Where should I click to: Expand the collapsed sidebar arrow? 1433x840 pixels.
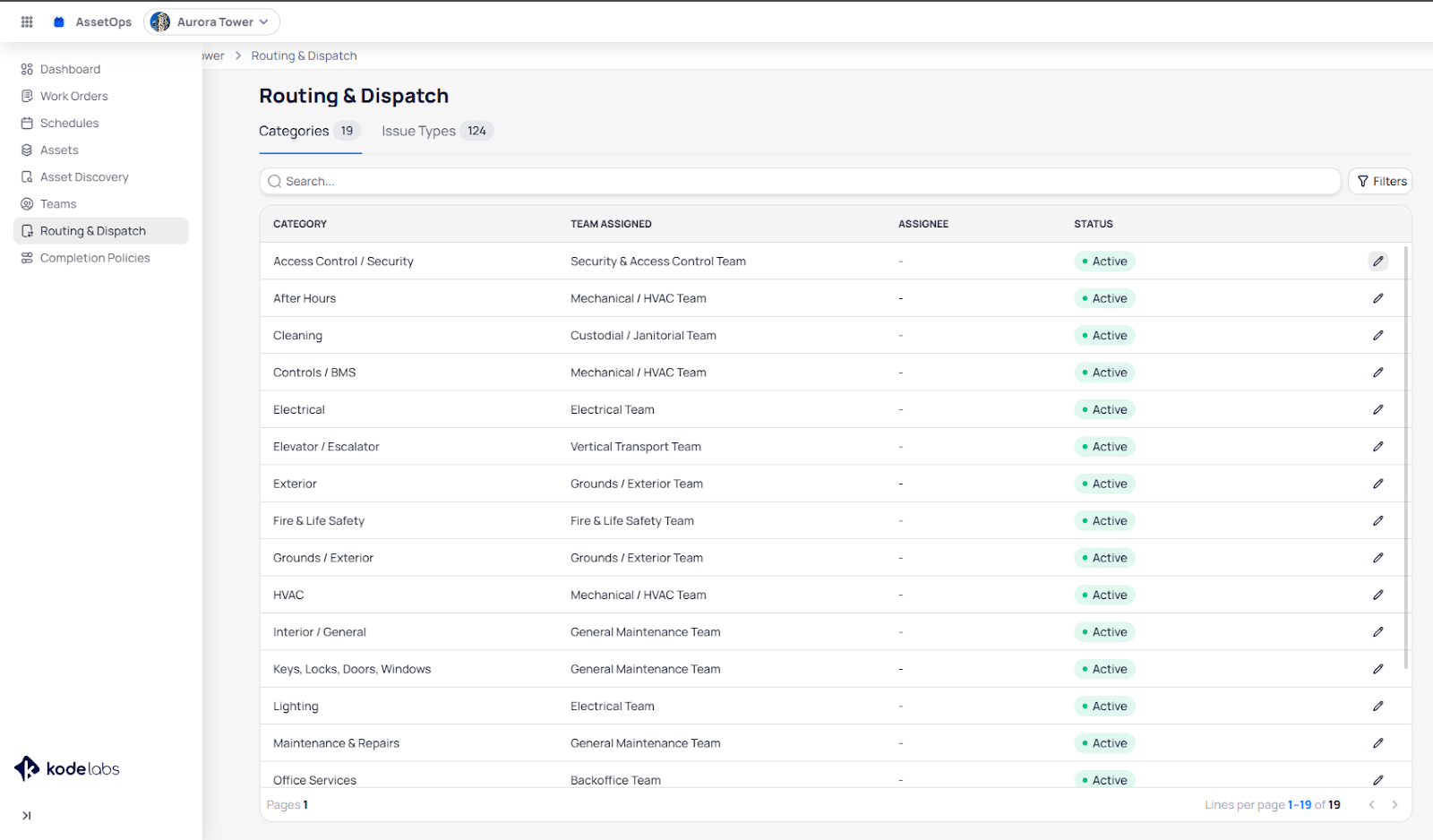coord(27,816)
